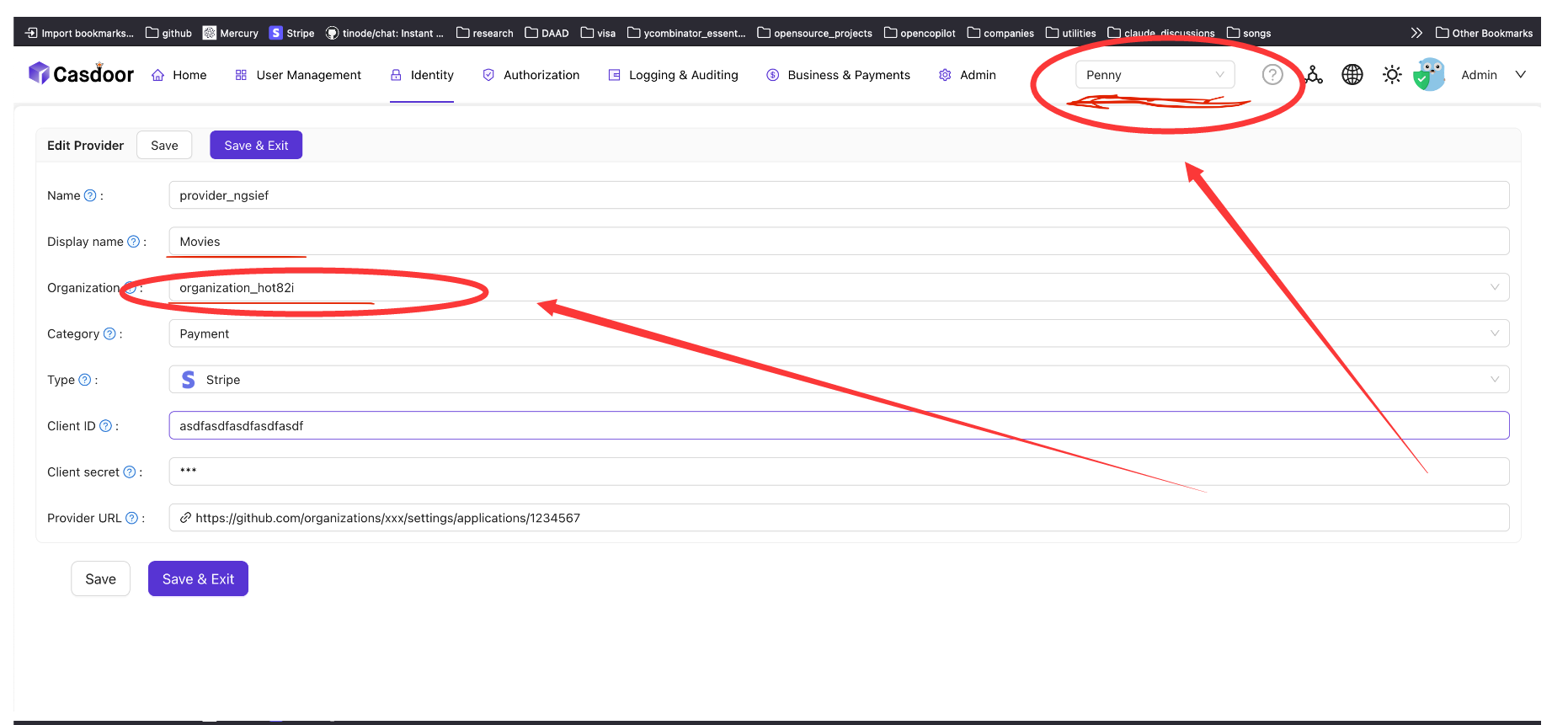The image size is (1568, 725).
Task: Expand the Organization dropdown
Action: pyautogui.click(x=839, y=288)
